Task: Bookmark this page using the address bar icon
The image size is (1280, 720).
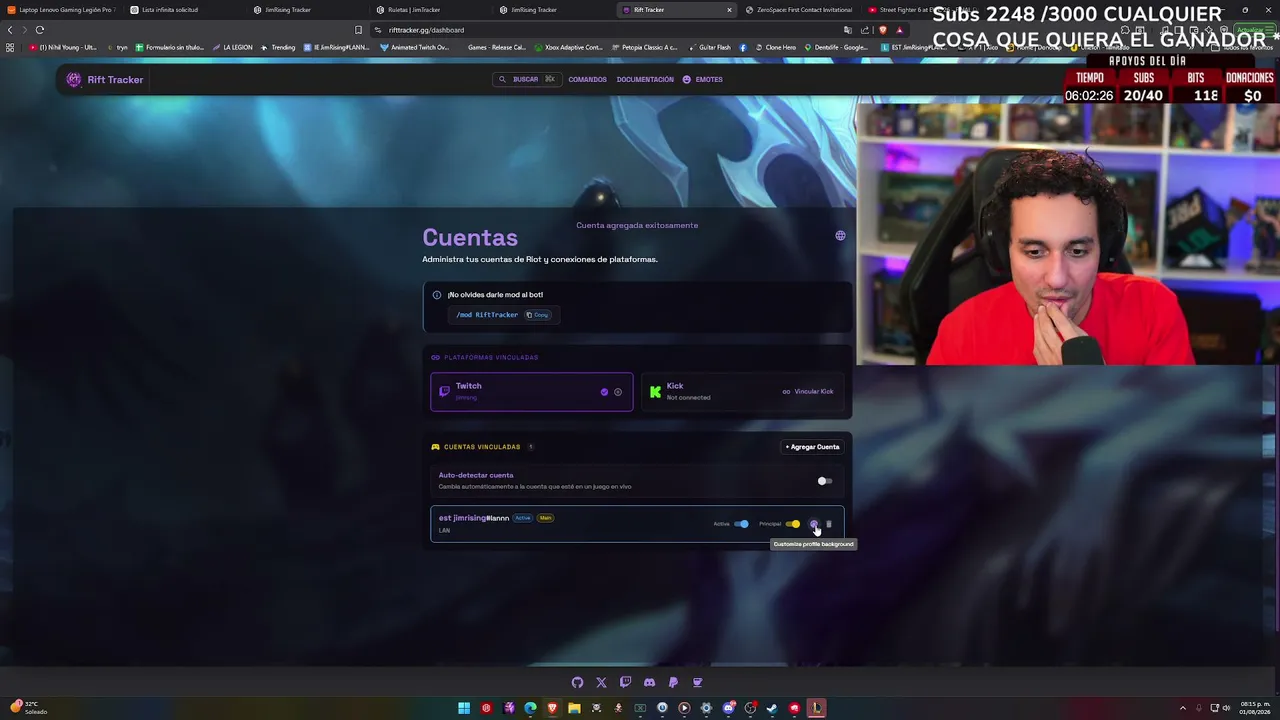Action: [358, 30]
